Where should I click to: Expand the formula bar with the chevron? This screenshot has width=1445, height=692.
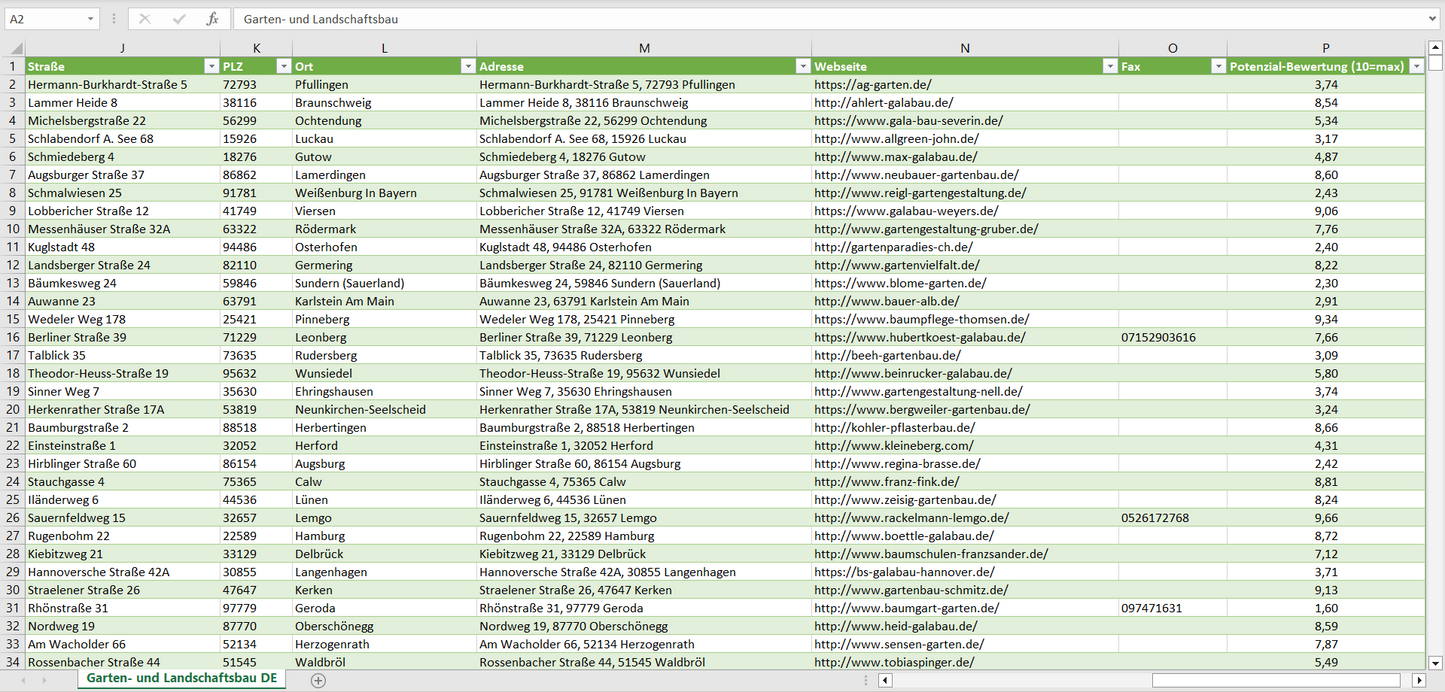1434,19
